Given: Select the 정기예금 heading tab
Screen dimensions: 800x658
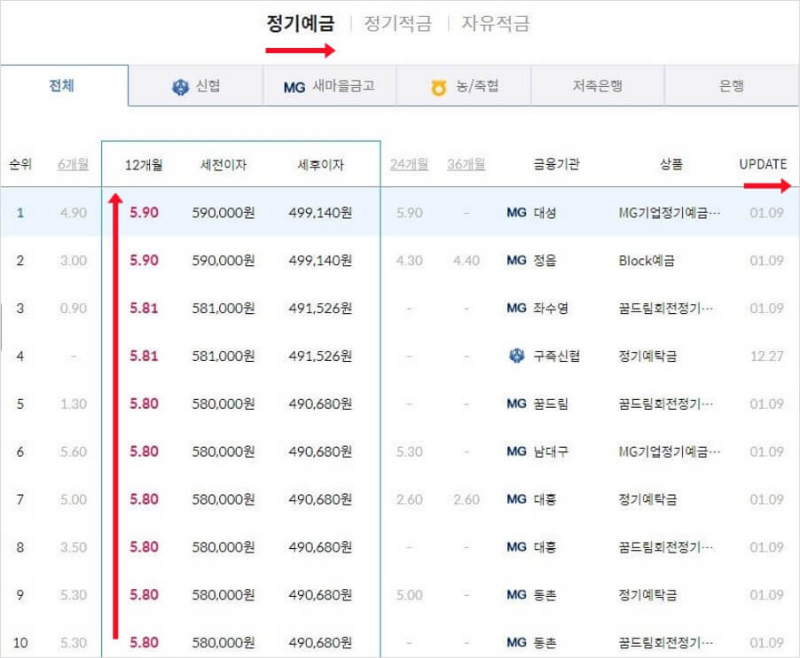Looking at the screenshot, I should pos(301,23).
